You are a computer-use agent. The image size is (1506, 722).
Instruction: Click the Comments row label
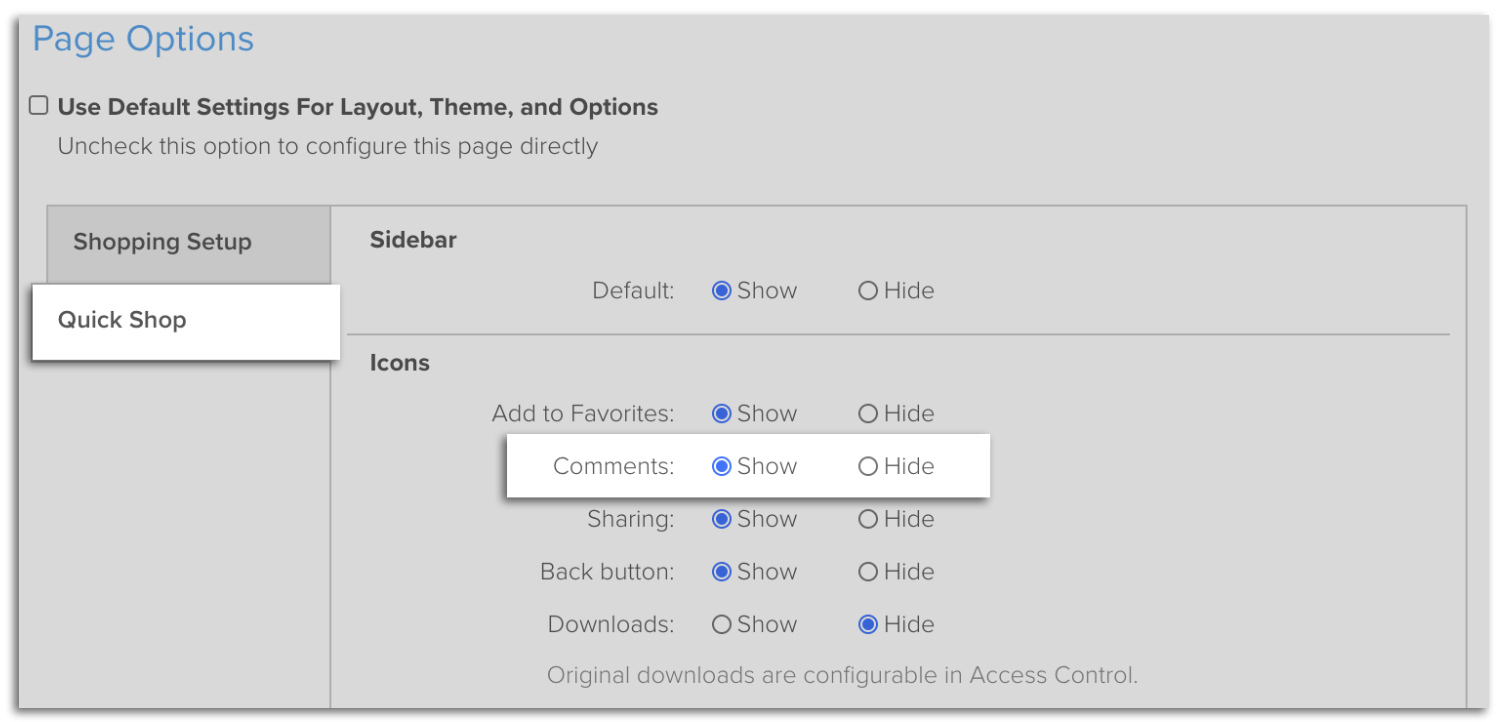614,466
